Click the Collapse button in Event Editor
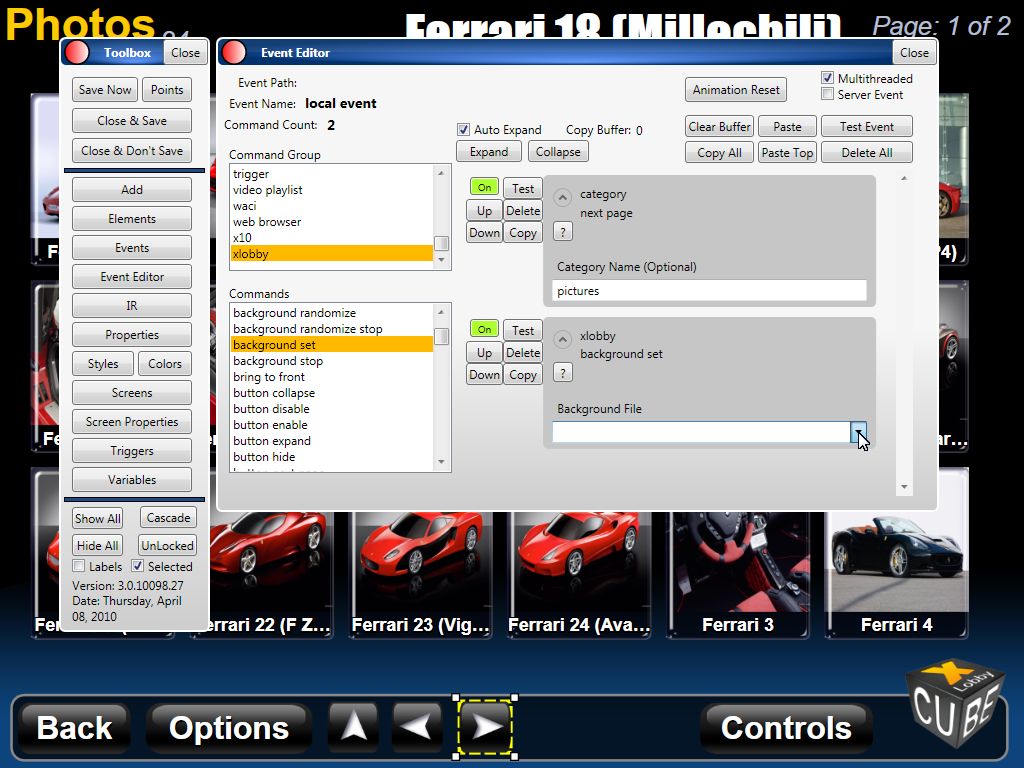Viewport: 1024px width, 768px height. tap(558, 152)
